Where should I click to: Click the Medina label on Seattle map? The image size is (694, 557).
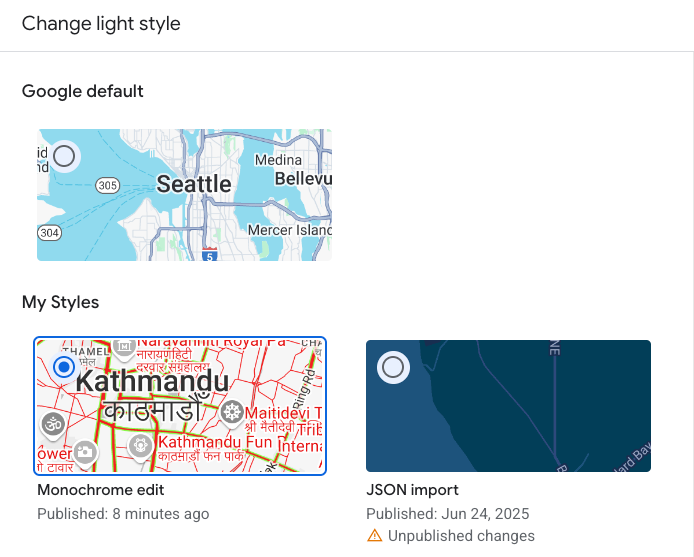278,160
